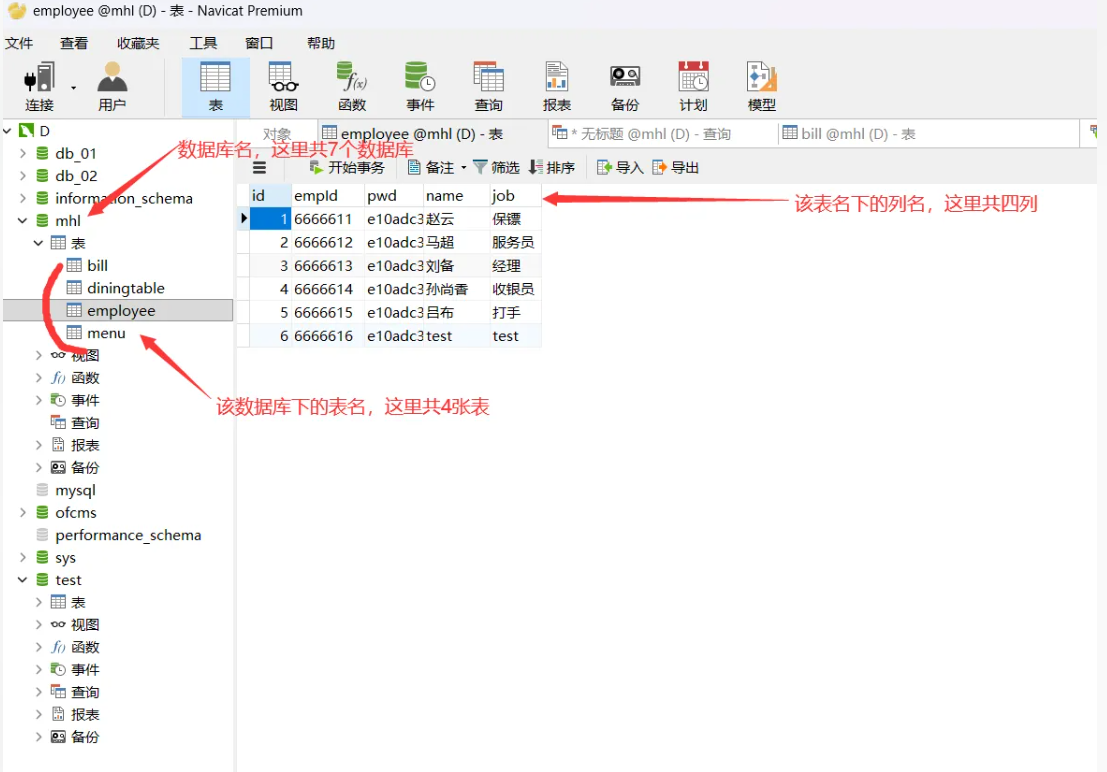Screen dimensions: 1107x772
Task: Open the 计划 (Schedule) toolbar icon
Action: [x=692, y=85]
